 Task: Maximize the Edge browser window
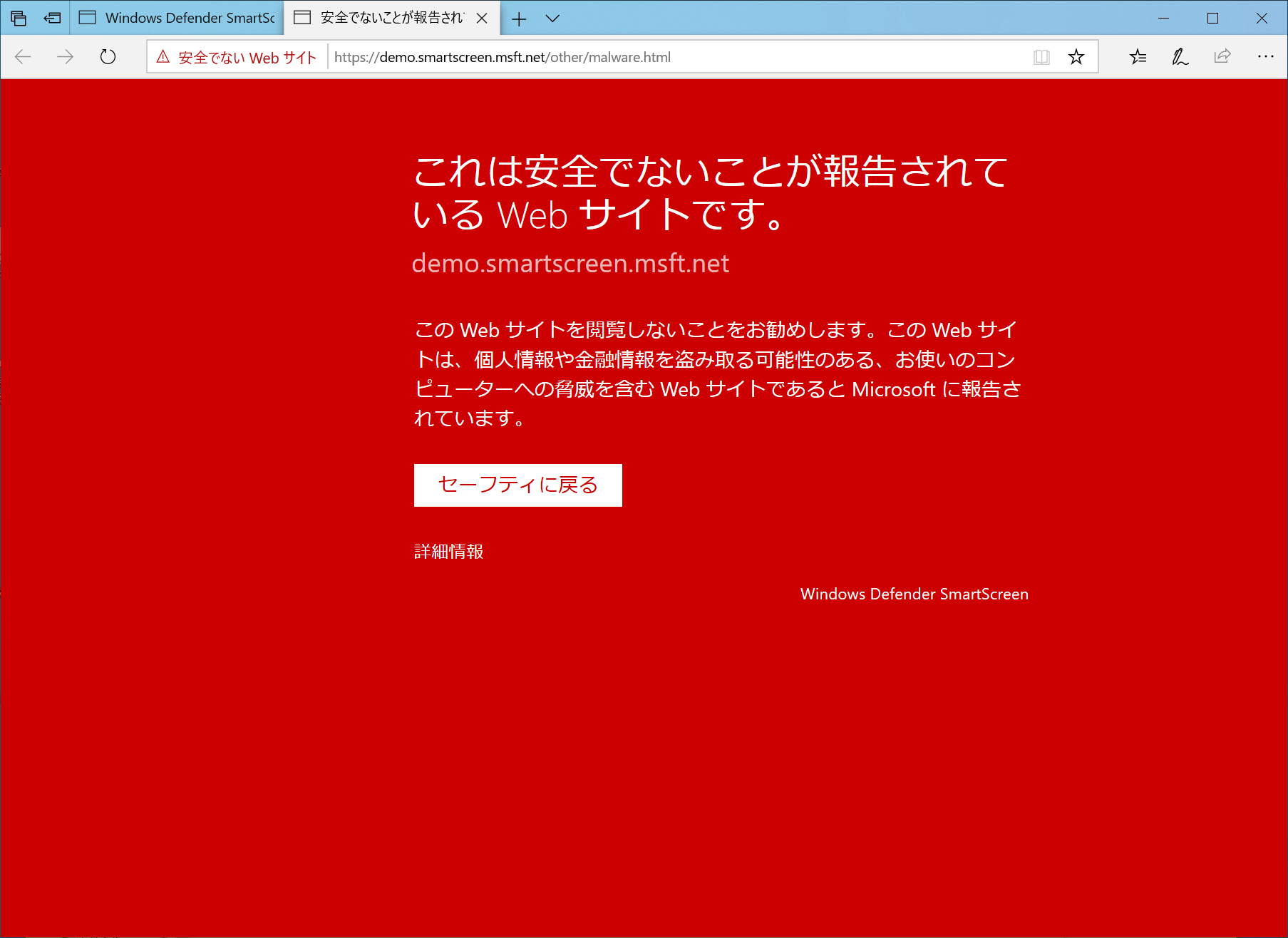pos(1212,19)
